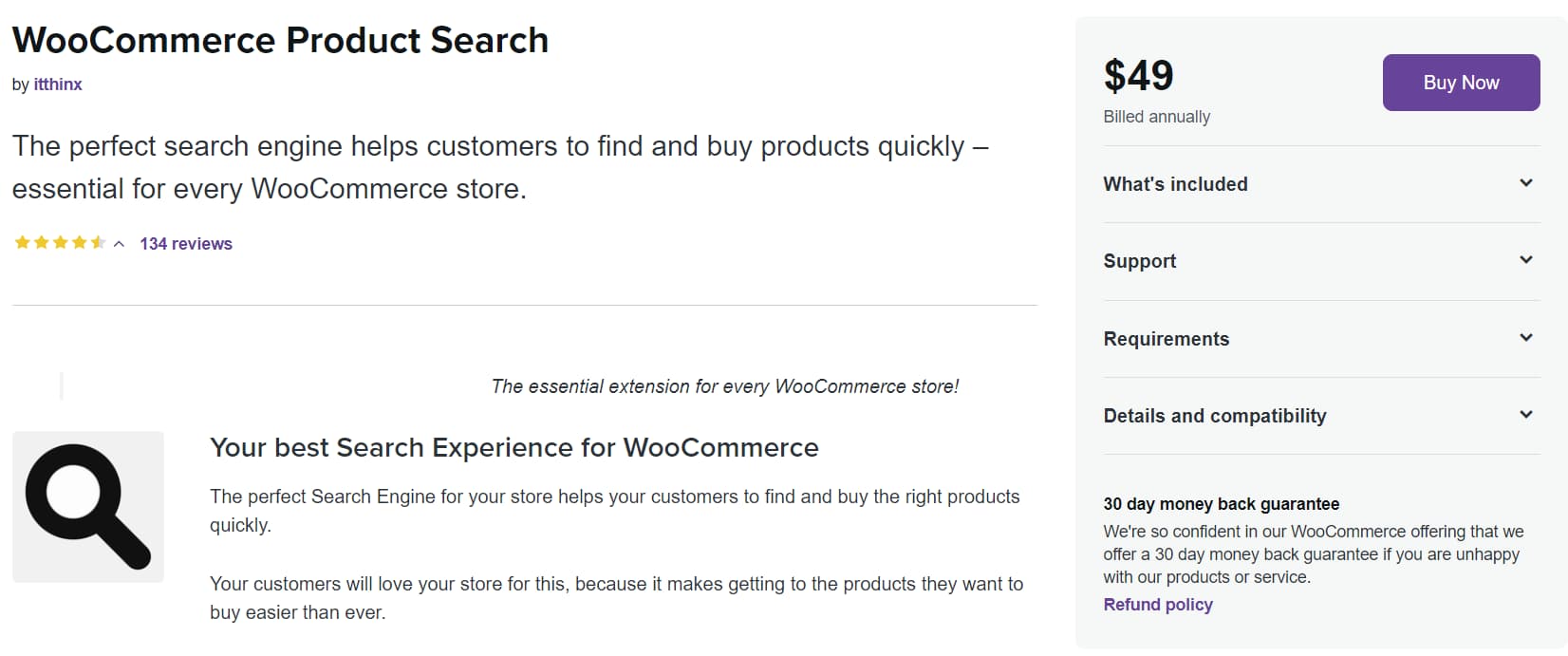Image resolution: width=1568 pixels, height=656 pixels.
Task: Toggle the small caret beside the stars
Action: (x=119, y=244)
